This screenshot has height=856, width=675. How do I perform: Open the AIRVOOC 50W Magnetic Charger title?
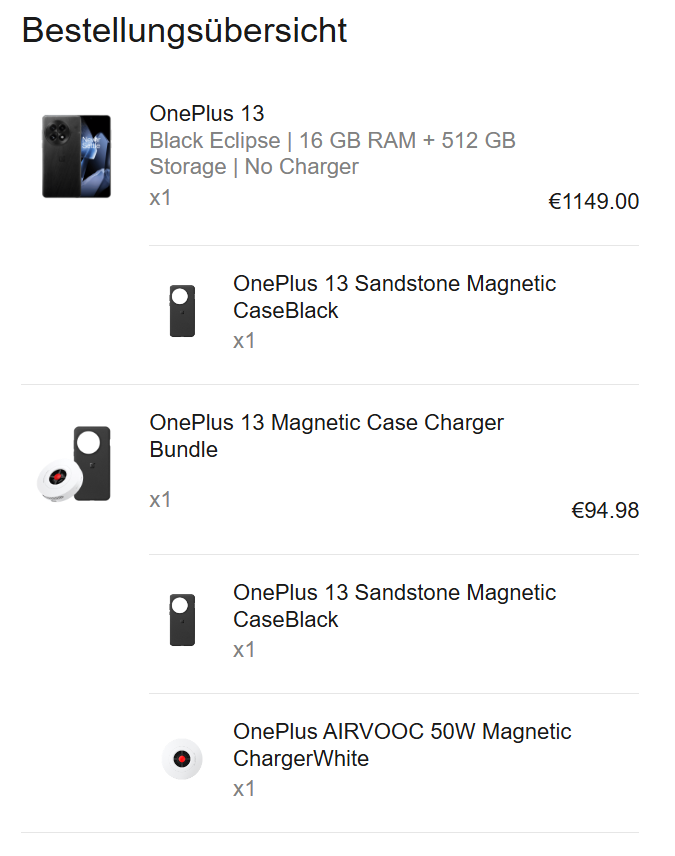coord(402,745)
